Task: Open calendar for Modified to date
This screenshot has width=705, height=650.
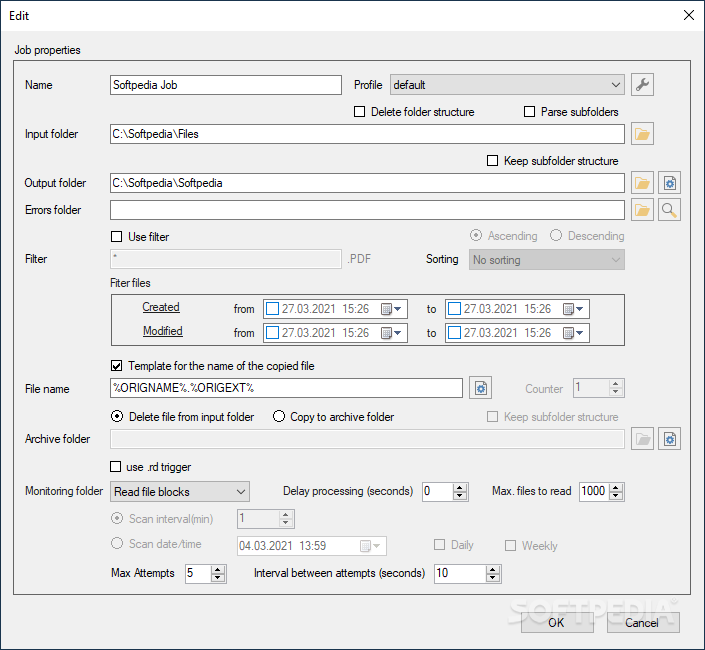Action: [x=573, y=333]
